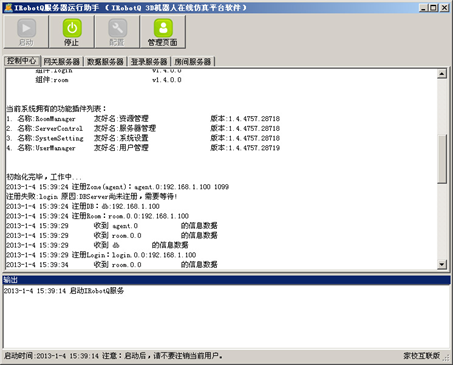The width and height of the screenshot is (453, 365).
Task: Click the 输出 panel header bar
Action: click(226, 280)
